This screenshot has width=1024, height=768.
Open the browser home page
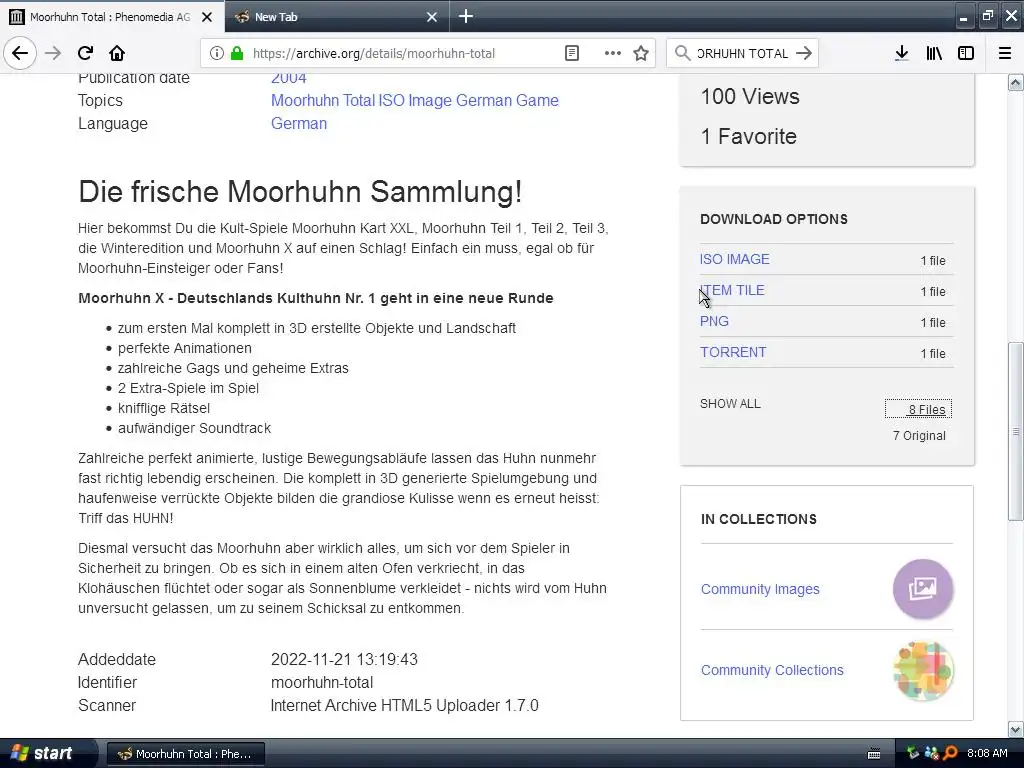coord(117,53)
